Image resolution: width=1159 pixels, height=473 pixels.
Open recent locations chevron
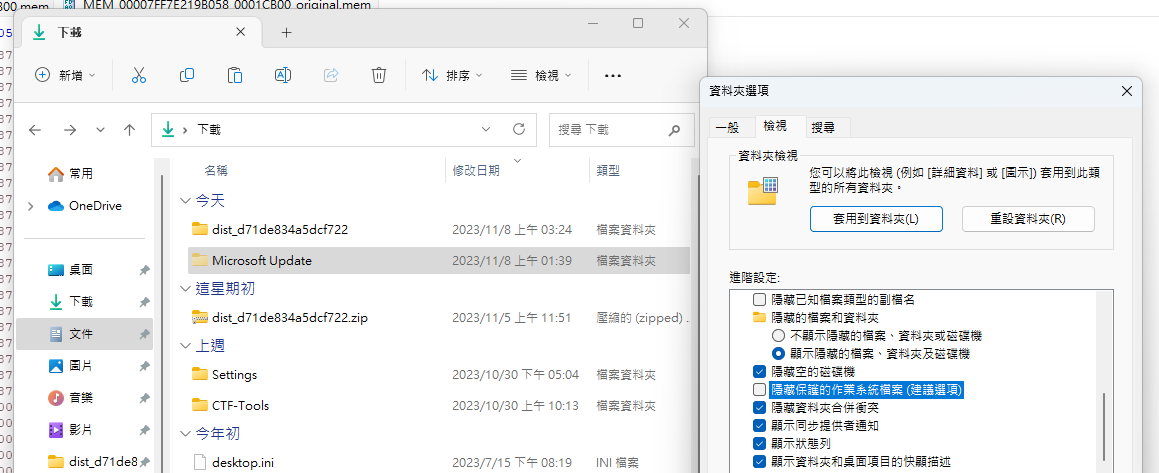[x=100, y=130]
